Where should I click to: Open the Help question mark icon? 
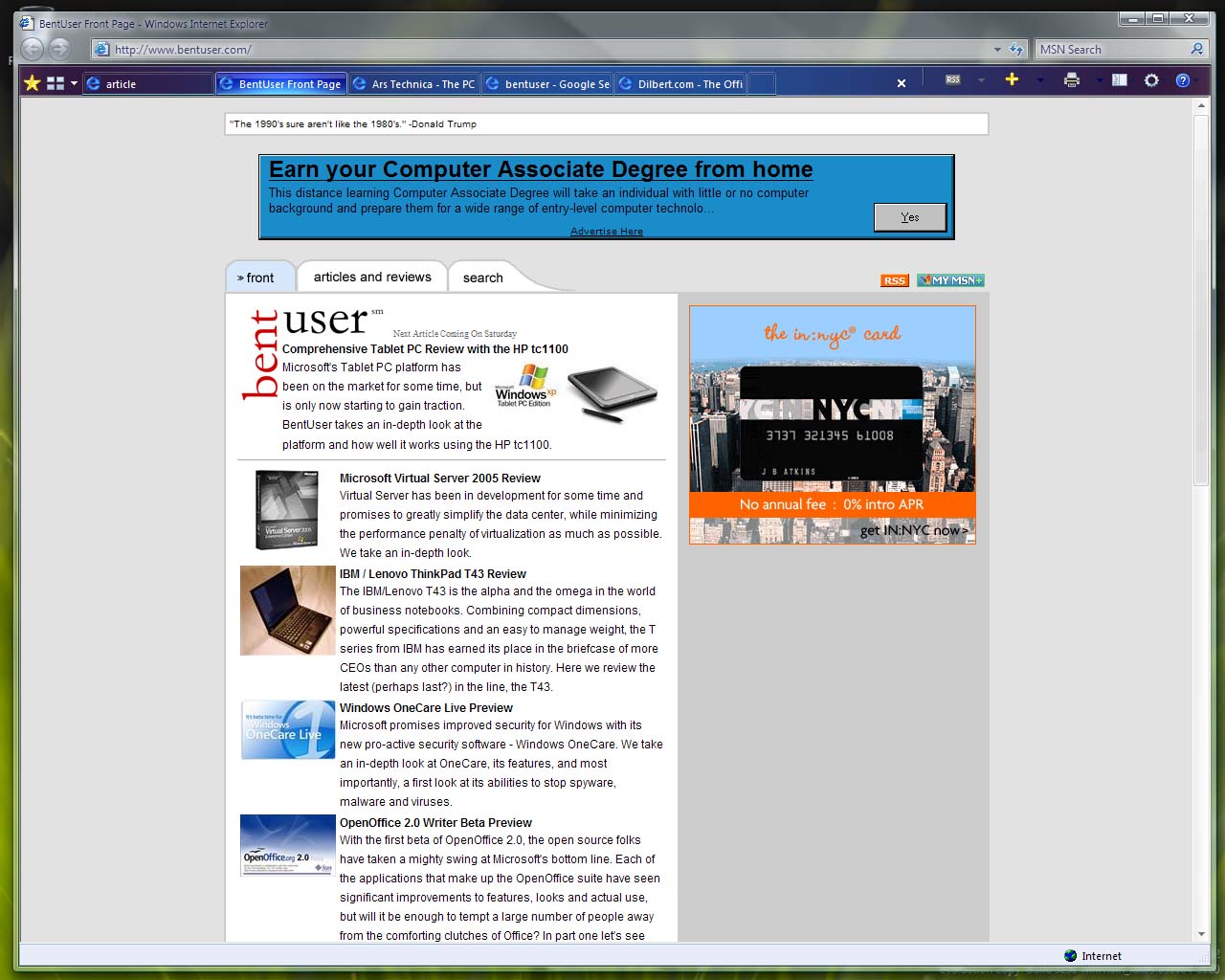[x=1183, y=80]
